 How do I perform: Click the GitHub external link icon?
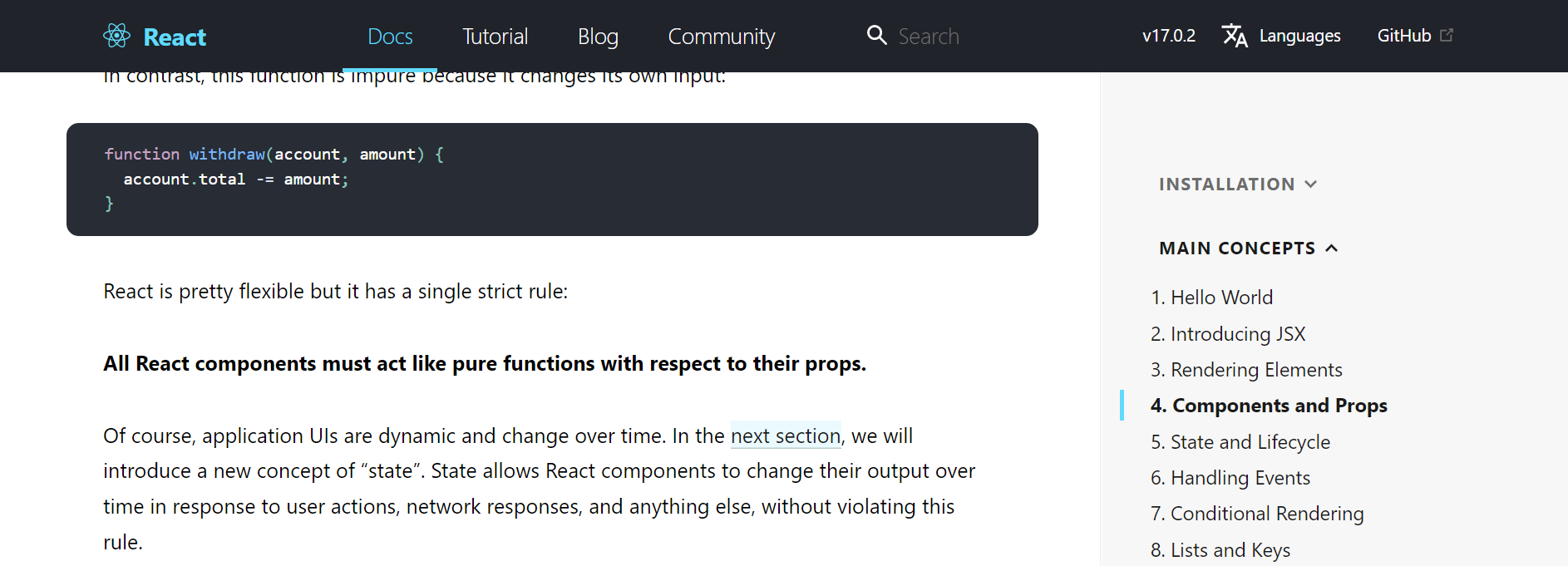1447,35
